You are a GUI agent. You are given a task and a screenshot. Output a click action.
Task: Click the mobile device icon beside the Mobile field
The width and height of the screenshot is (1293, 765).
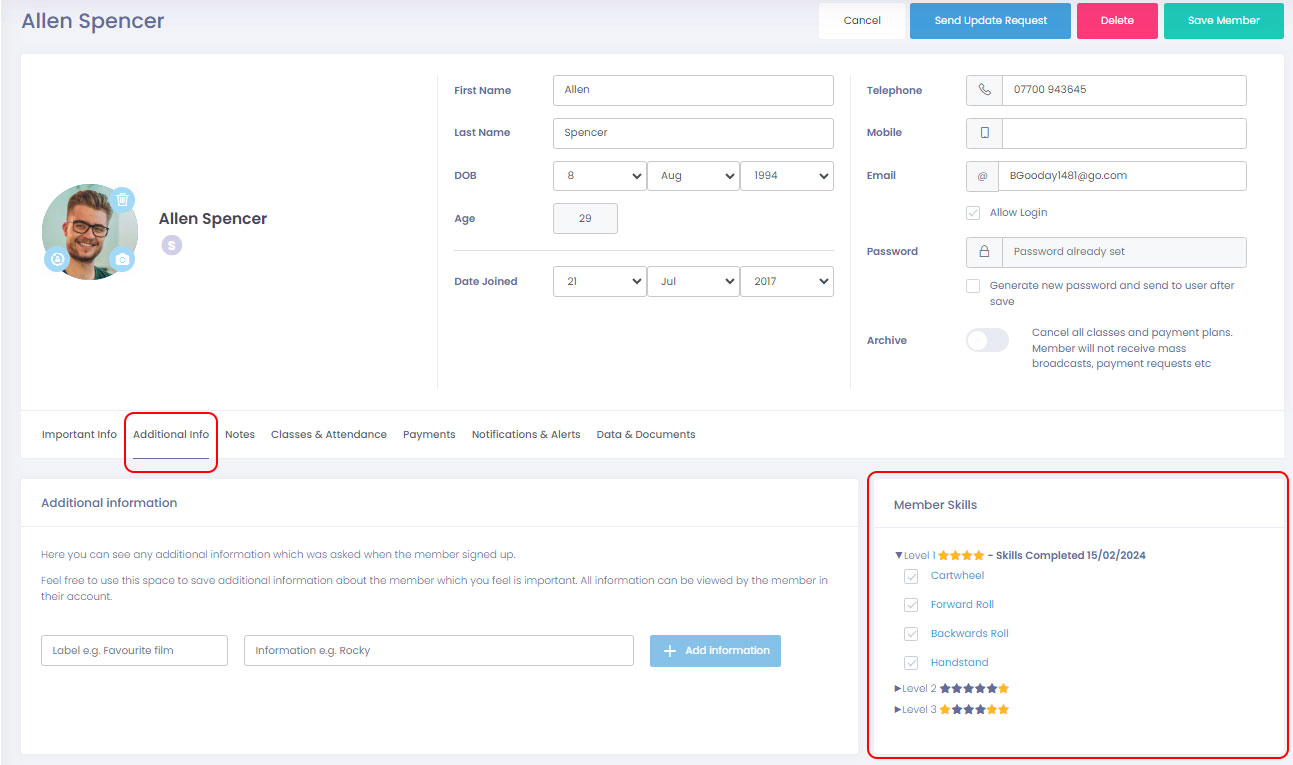pyautogui.click(x=984, y=133)
